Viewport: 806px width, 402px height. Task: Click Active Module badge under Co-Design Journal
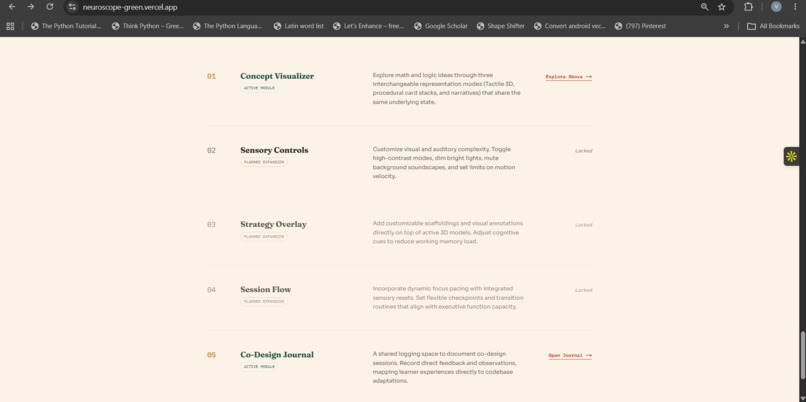point(259,367)
